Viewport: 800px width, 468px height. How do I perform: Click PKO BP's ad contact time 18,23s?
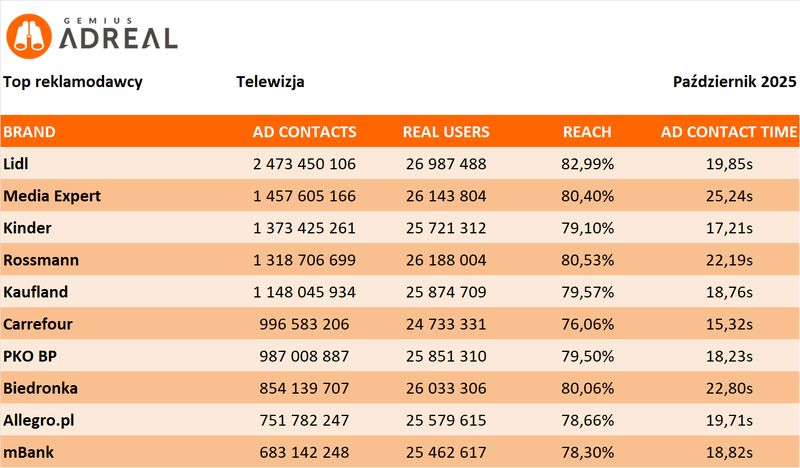[x=727, y=356]
